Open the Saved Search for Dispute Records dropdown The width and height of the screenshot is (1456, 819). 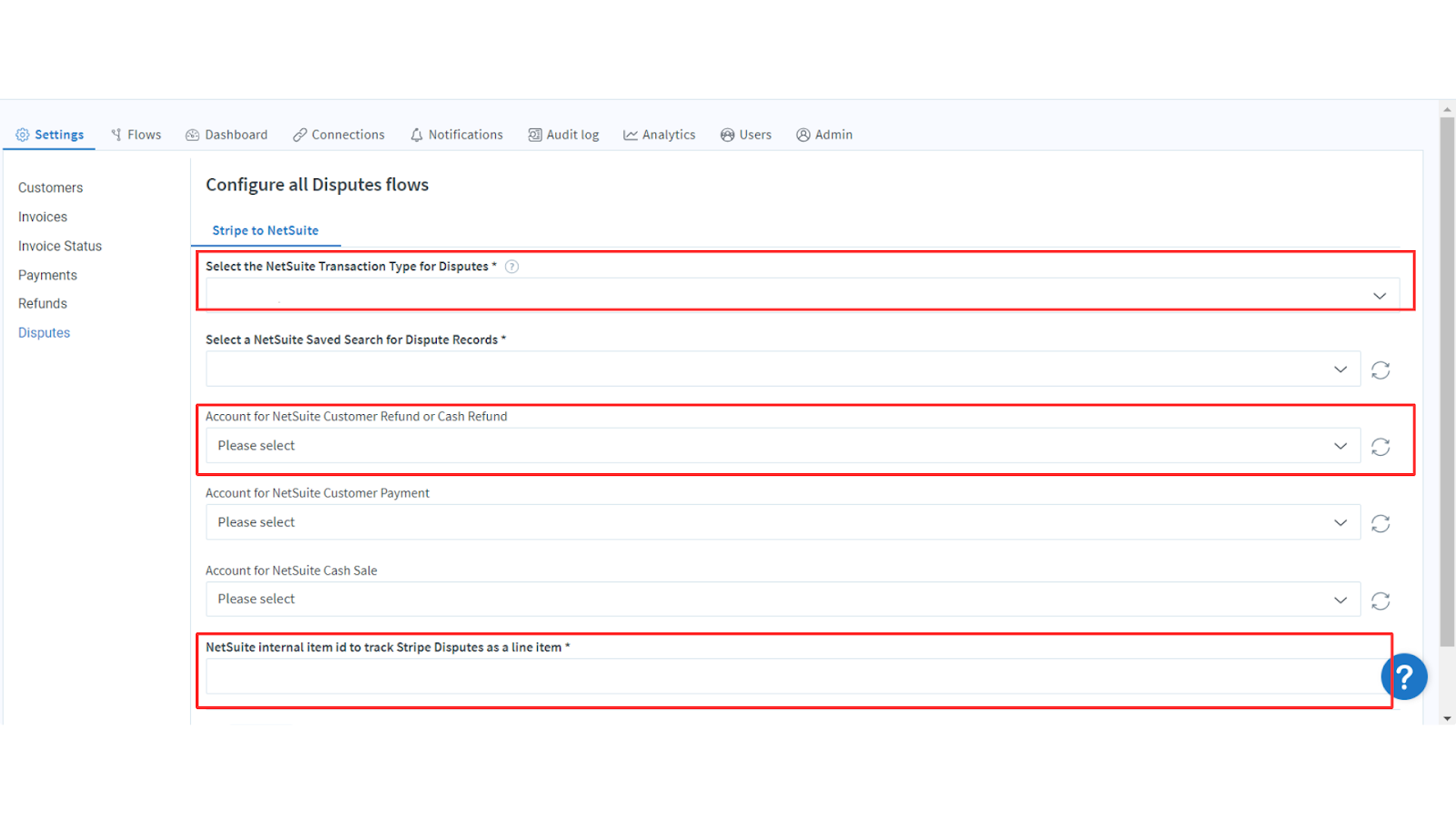pos(783,369)
